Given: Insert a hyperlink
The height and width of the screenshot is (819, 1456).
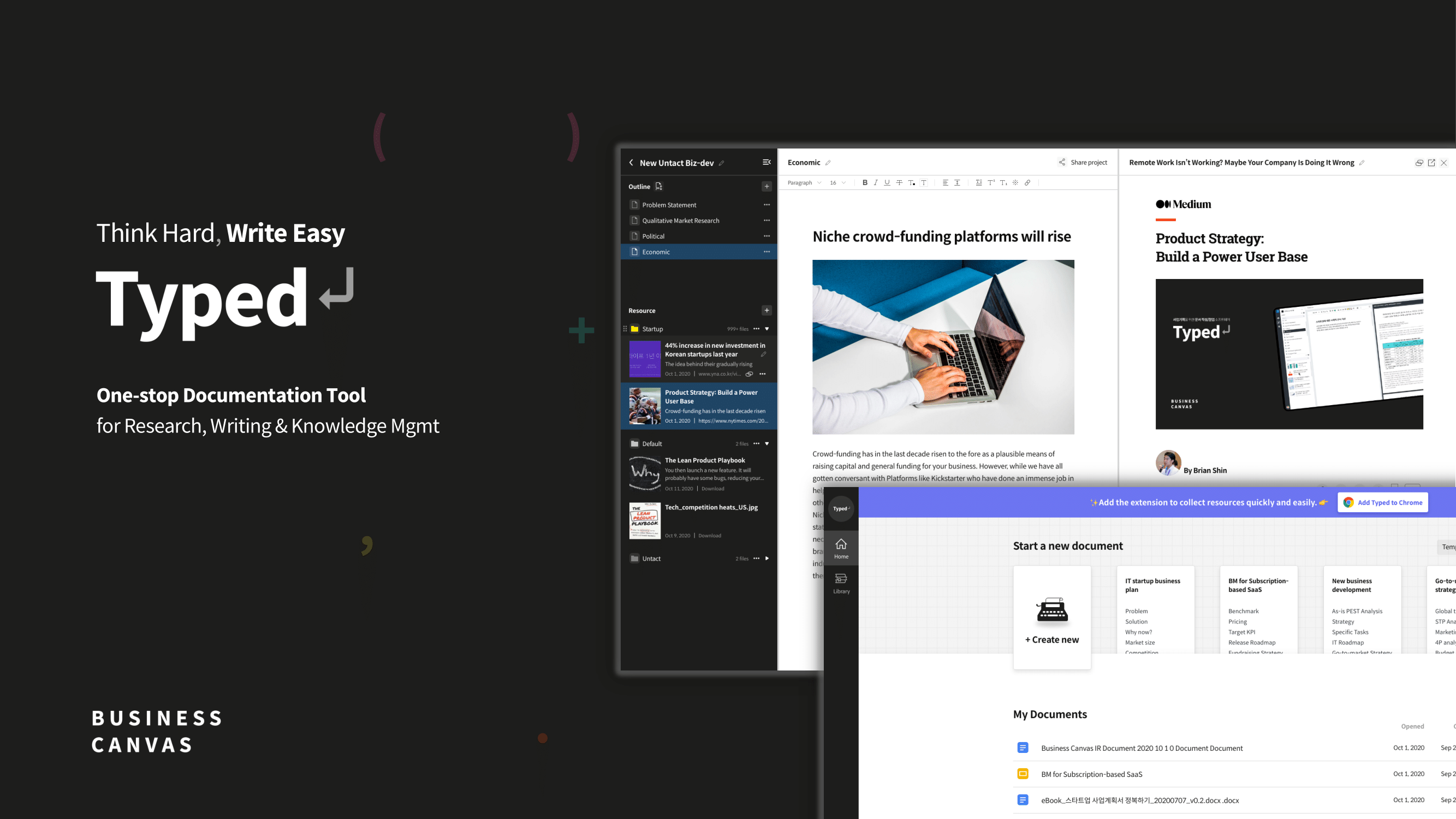Looking at the screenshot, I should pos(1027,182).
